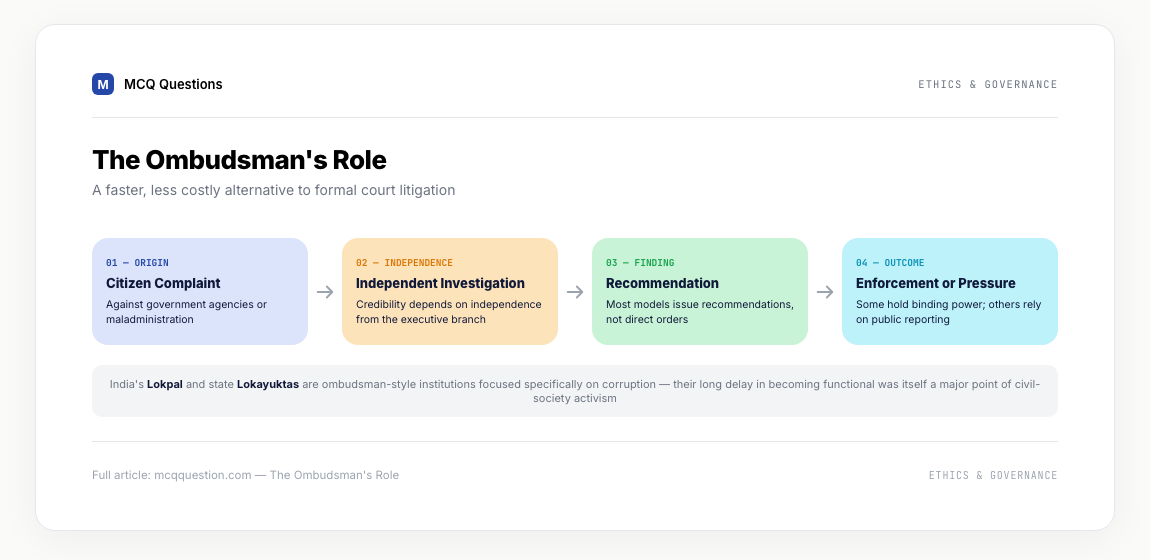This screenshot has height=560, width=1150.
Task: Open the MCQ Questions brand label
Action: [x=173, y=84]
